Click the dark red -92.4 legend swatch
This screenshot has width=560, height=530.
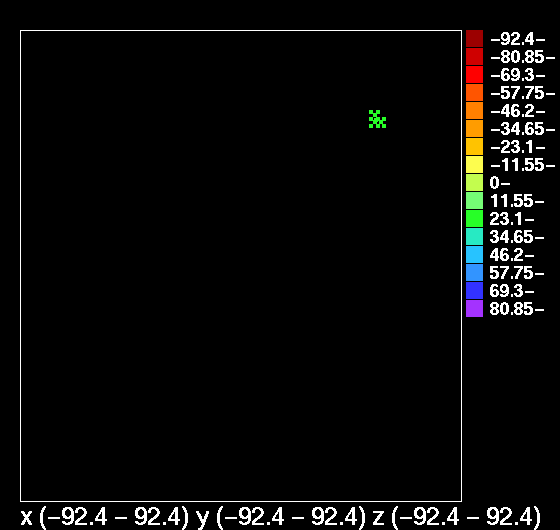(x=474, y=39)
